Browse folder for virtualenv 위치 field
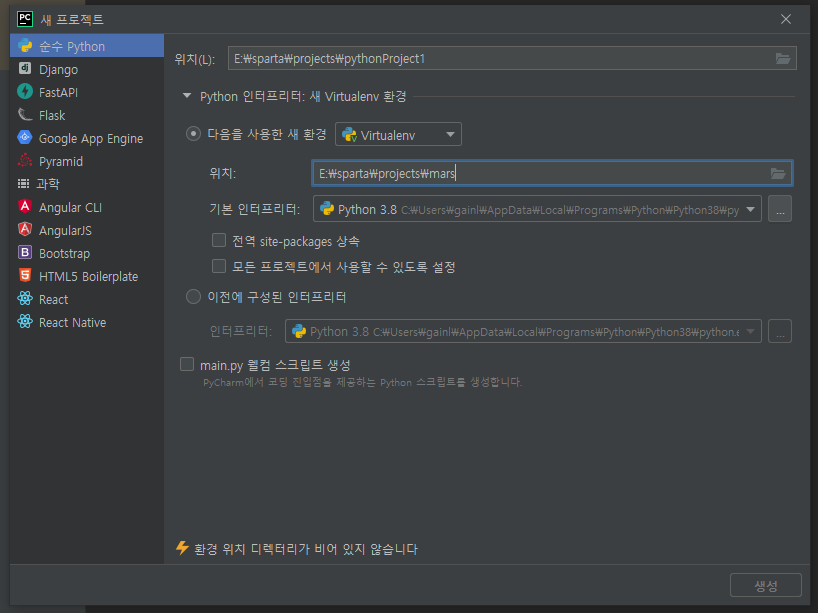 pyautogui.click(x=778, y=173)
